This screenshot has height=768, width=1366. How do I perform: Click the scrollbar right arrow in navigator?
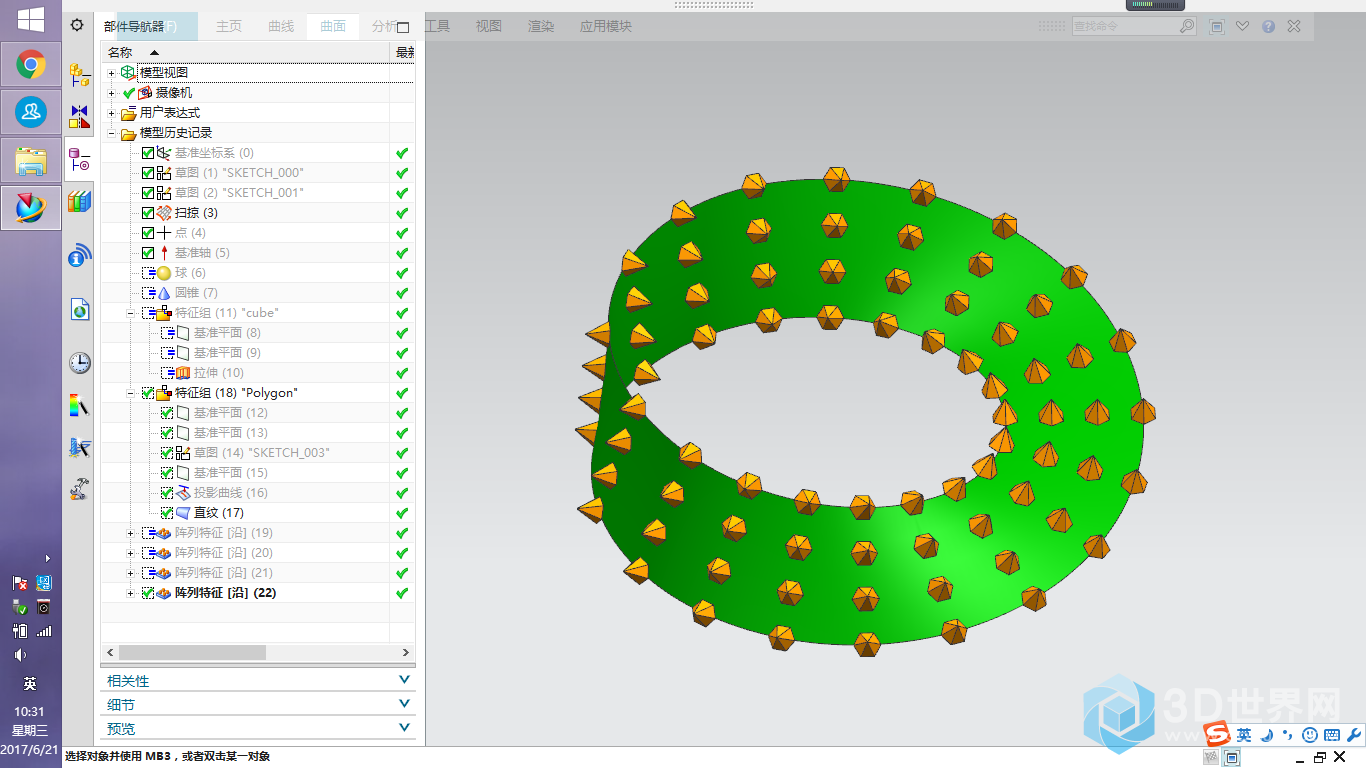408,652
